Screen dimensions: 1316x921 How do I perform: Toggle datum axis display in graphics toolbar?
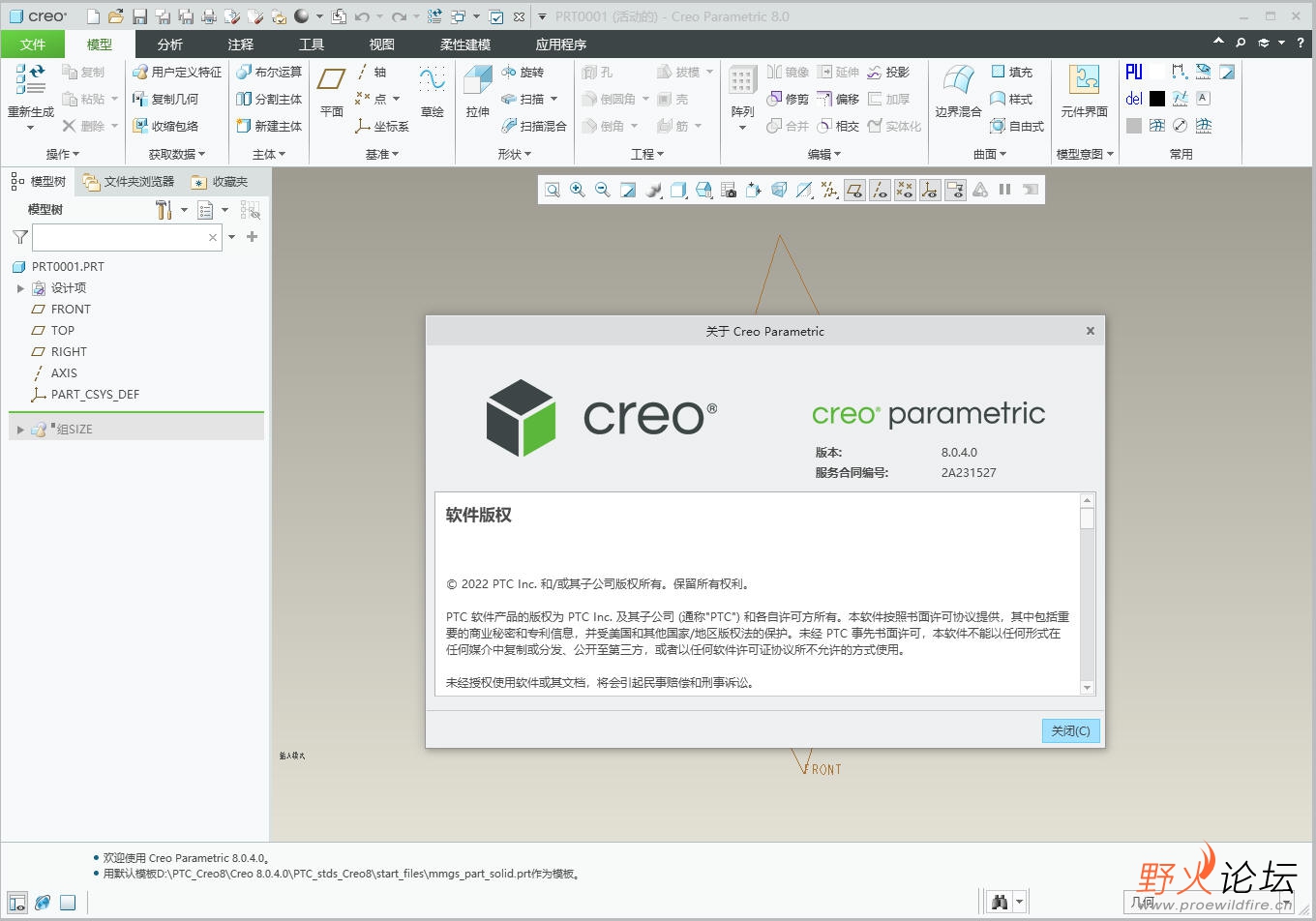(x=880, y=190)
